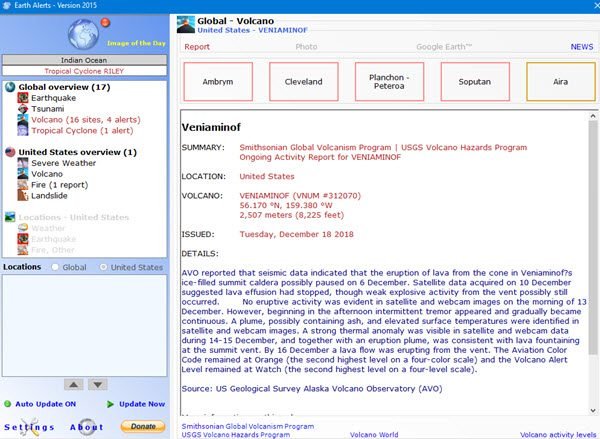Click the Volcano icon next to 16 sites
The height and width of the screenshot is (439, 600).
pyautogui.click(x=23, y=120)
